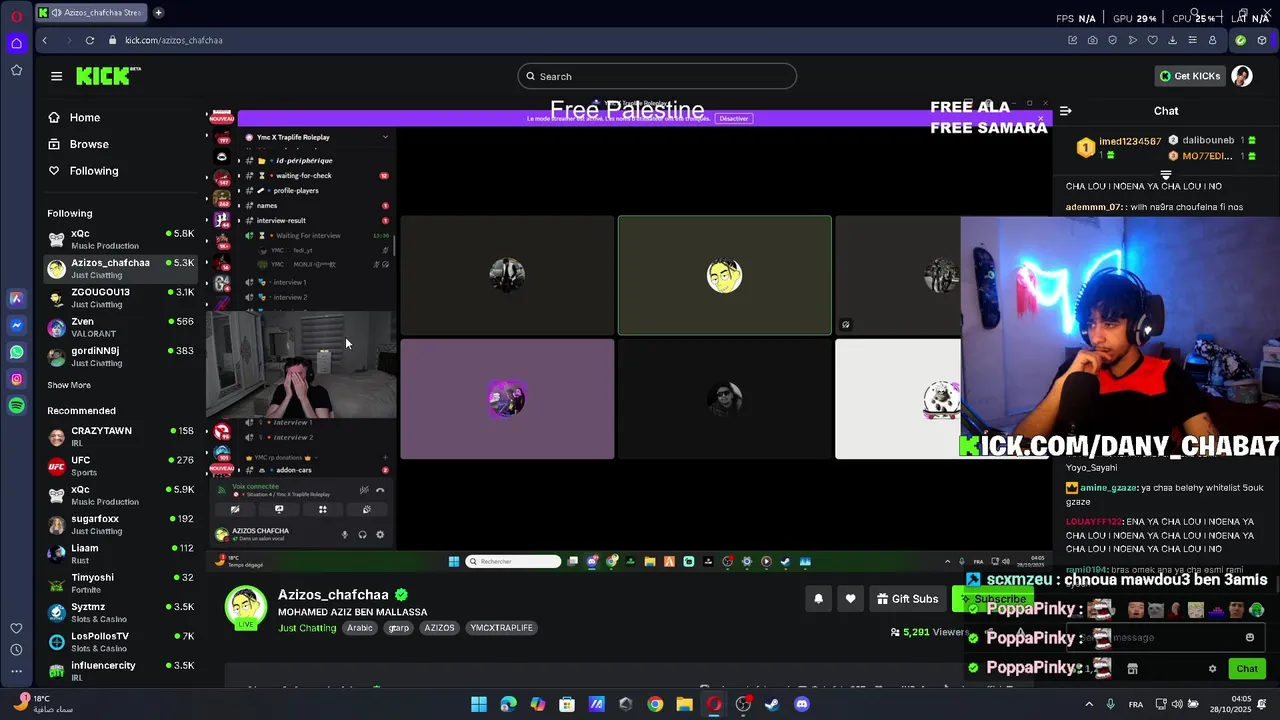This screenshot has width=1280, height=720.
Task: Open Syztmz Slots & Casino channel
Action: (x=120, y=612)
